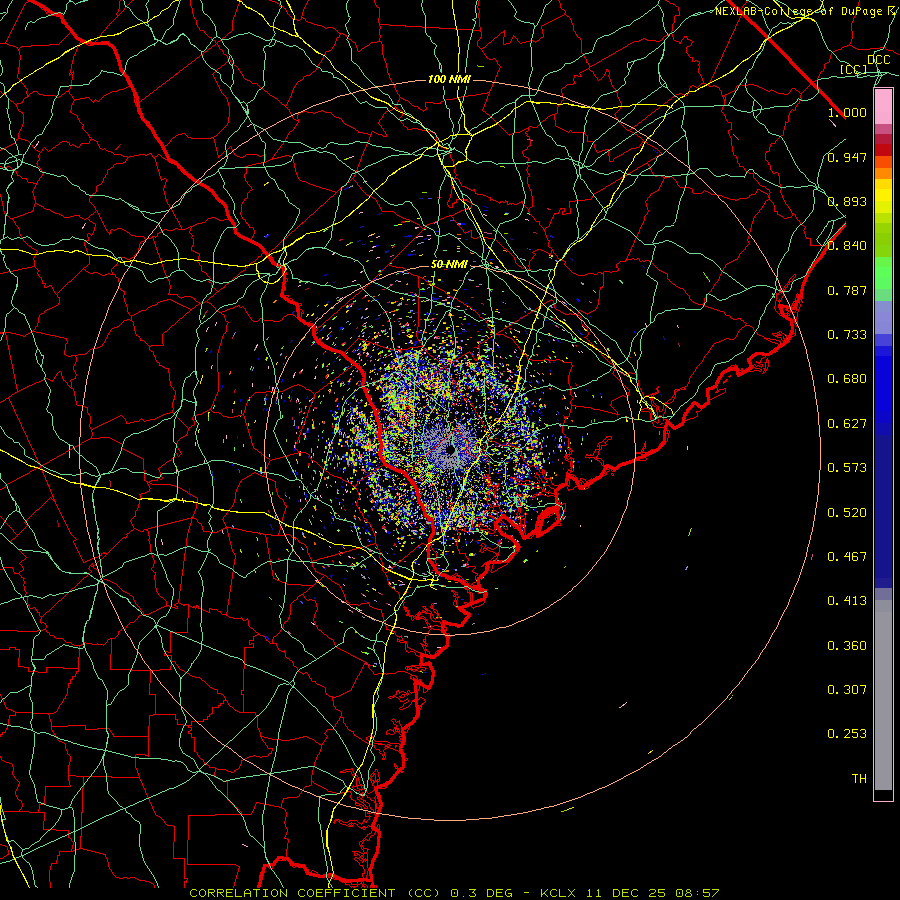The height and width of the screenshot is (900, 900).
Task: Click the 50 NMI range ring label
Action: coord(449,264)
